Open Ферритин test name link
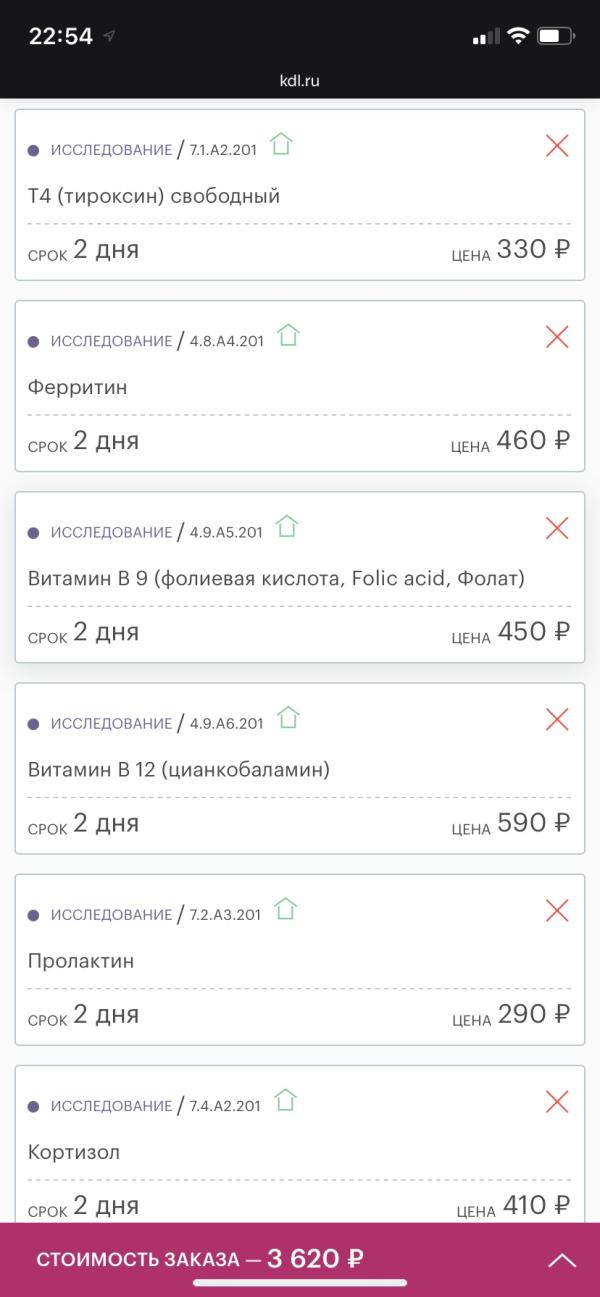 (x=78, y=388)
